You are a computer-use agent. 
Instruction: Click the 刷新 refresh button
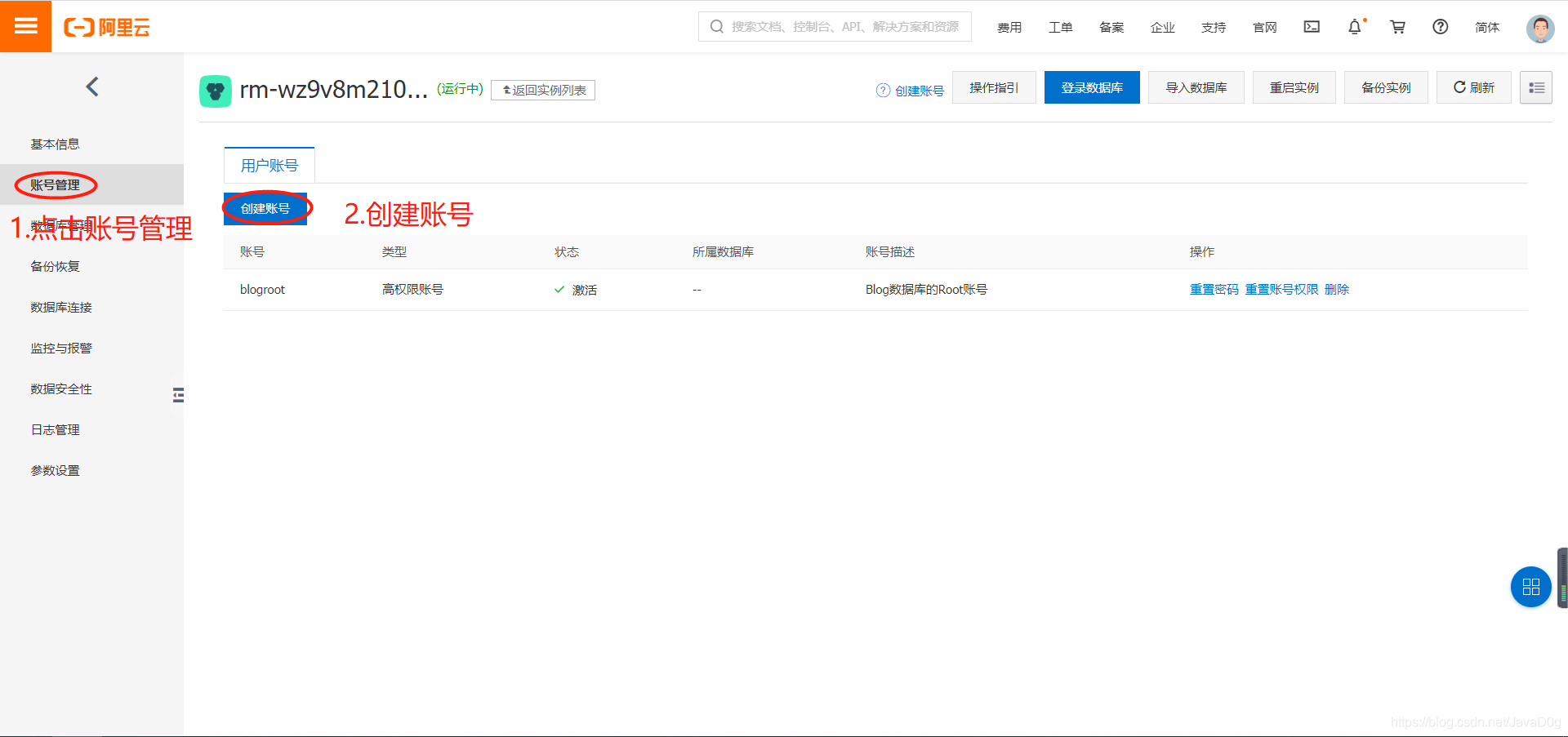tap(1474, 87)
